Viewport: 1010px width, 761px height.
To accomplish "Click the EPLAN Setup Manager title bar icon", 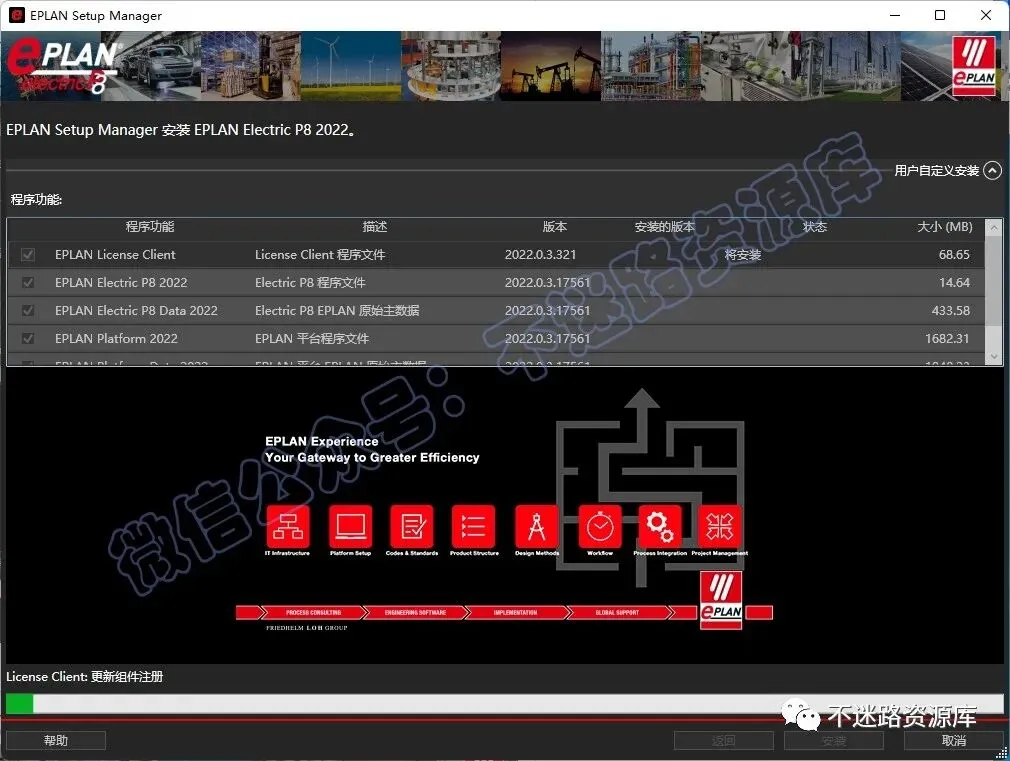I will click(x=16, y=15).
